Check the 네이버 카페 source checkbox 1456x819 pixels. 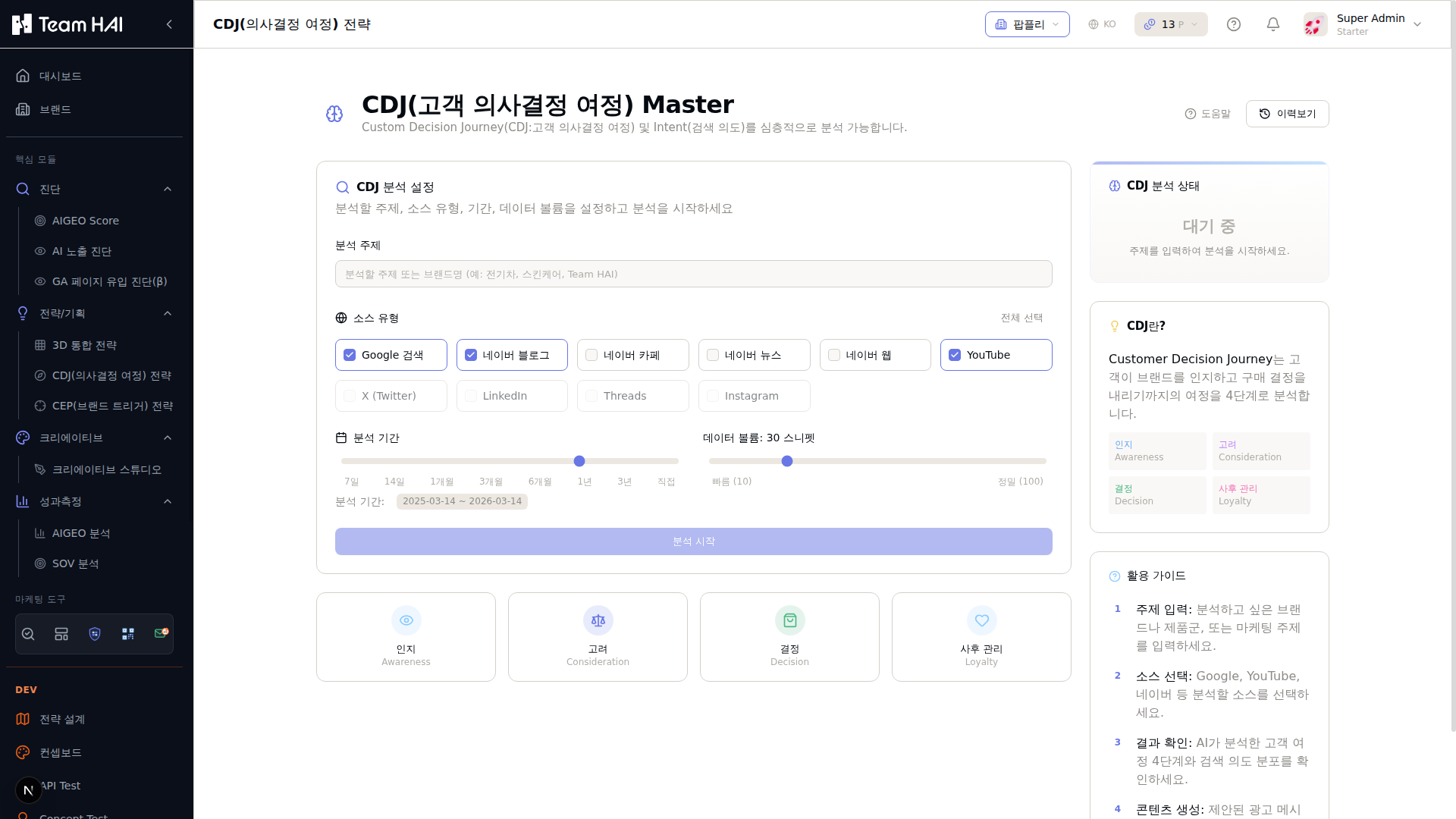591,355
